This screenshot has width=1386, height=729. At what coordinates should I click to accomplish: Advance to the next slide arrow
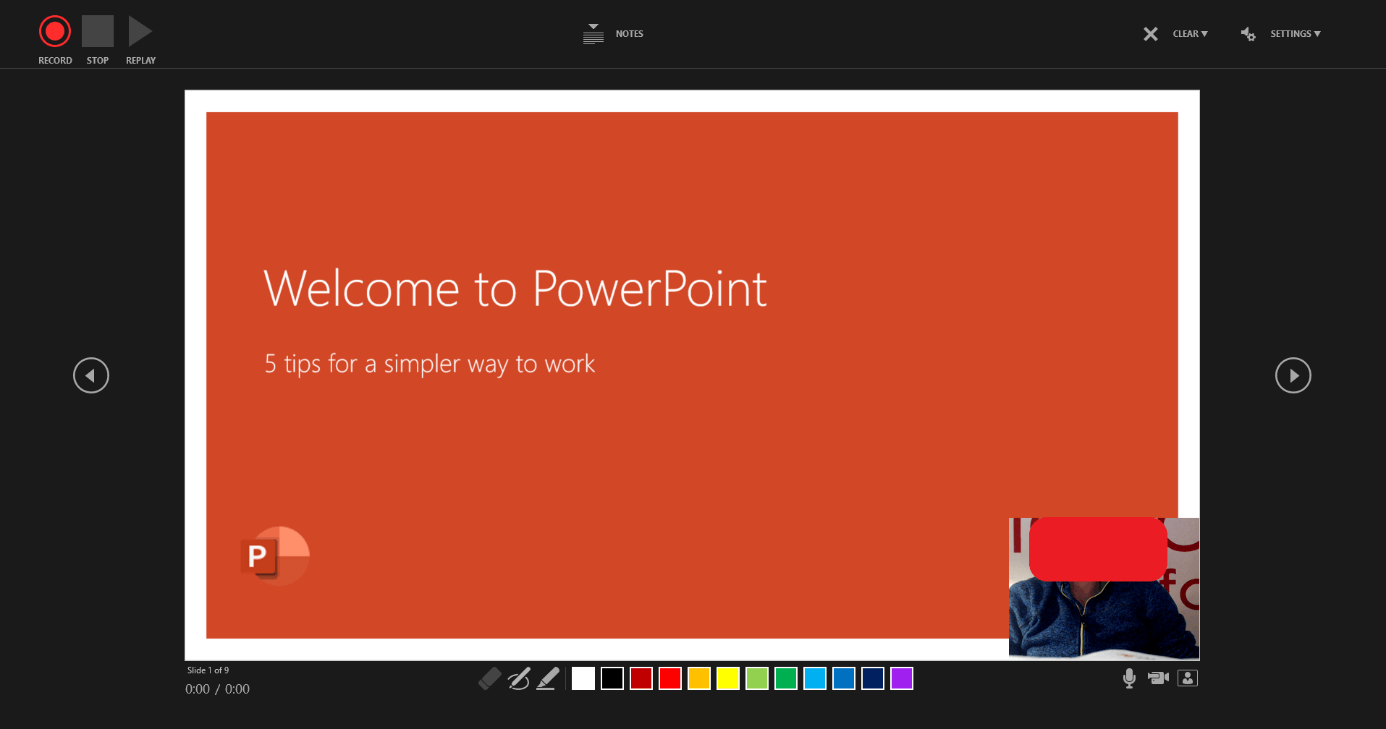(1293, 376)
